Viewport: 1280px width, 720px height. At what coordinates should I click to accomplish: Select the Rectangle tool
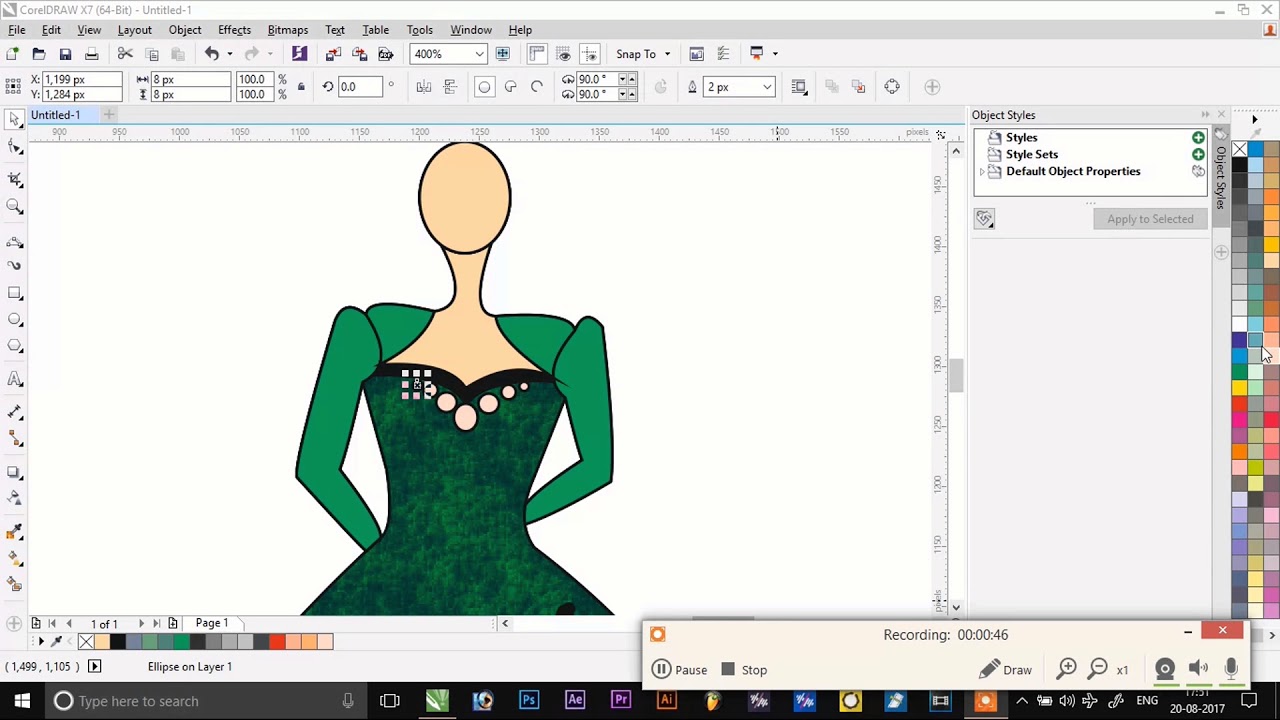[15, 292]
